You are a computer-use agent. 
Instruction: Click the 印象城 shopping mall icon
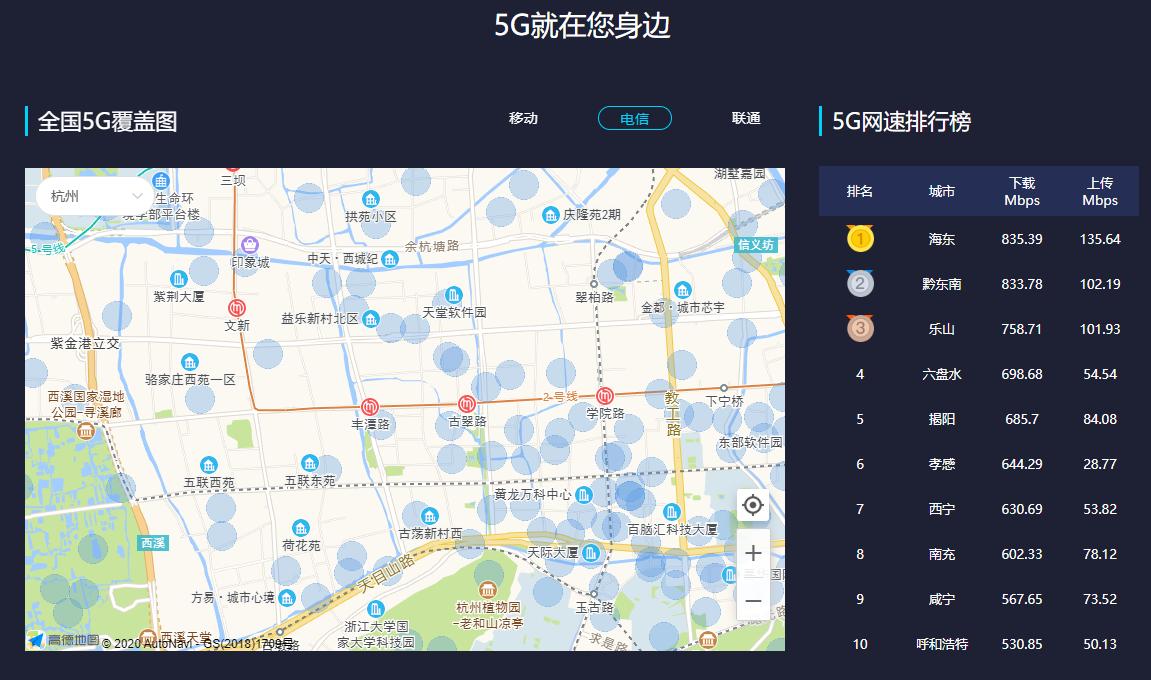click(x=250, y=245)
